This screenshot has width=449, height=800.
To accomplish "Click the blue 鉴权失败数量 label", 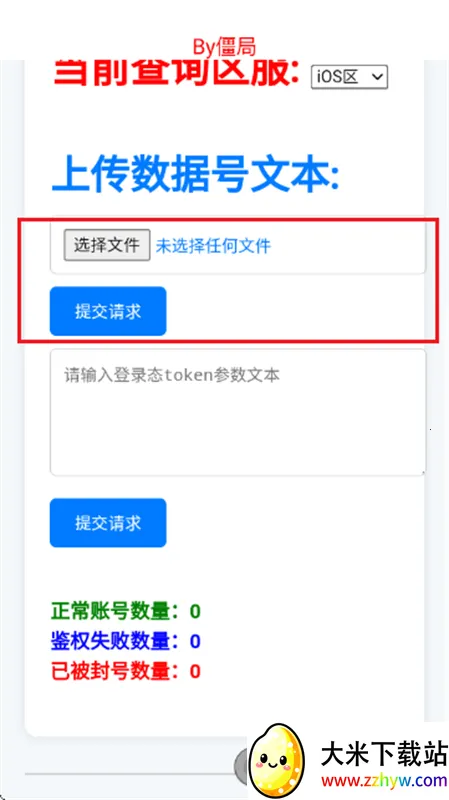I will point(115,641).
